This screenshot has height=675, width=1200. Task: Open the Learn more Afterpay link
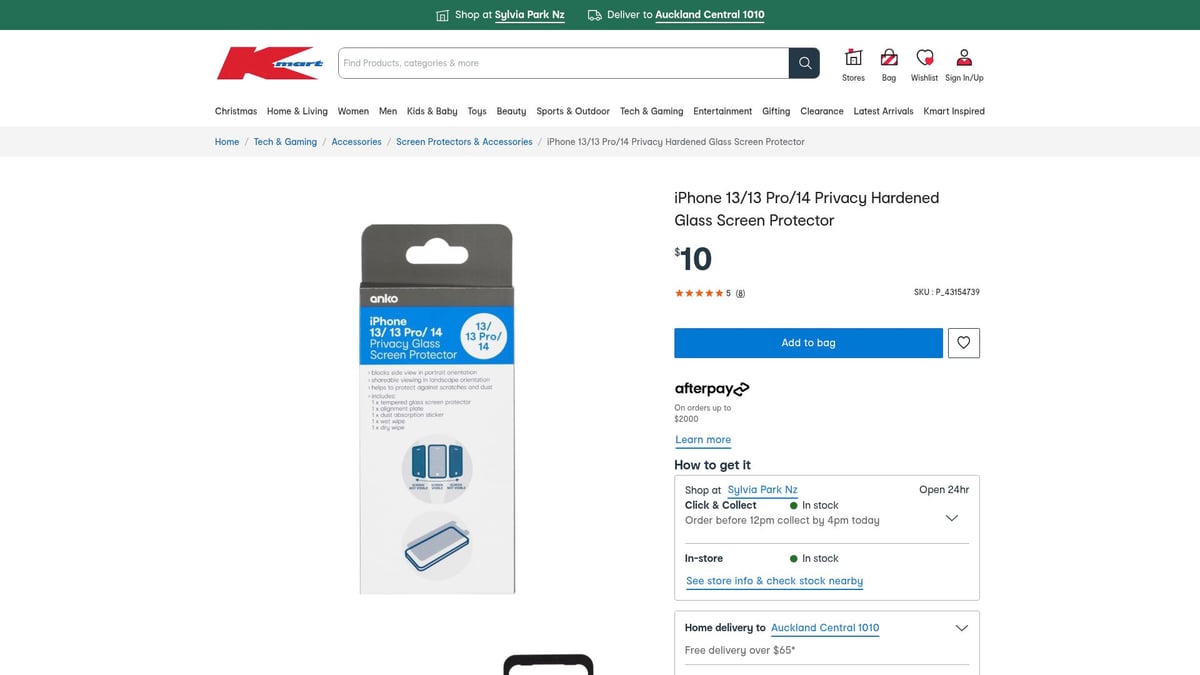pos(703,439)
